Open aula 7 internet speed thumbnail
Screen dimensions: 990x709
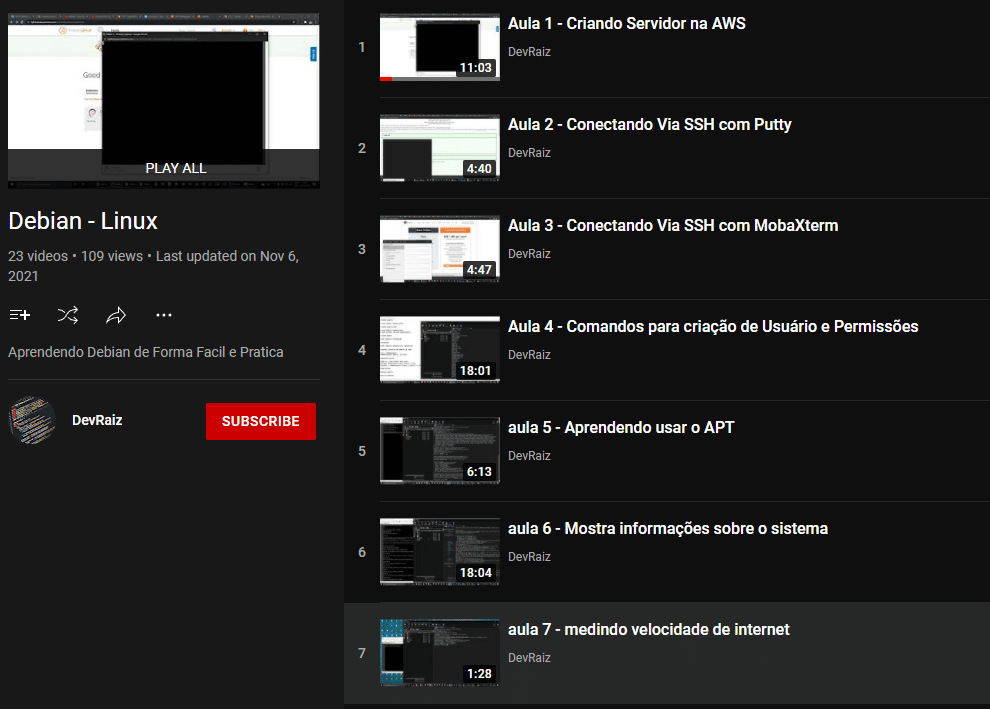pyautogui.click(x=439, y=653)
